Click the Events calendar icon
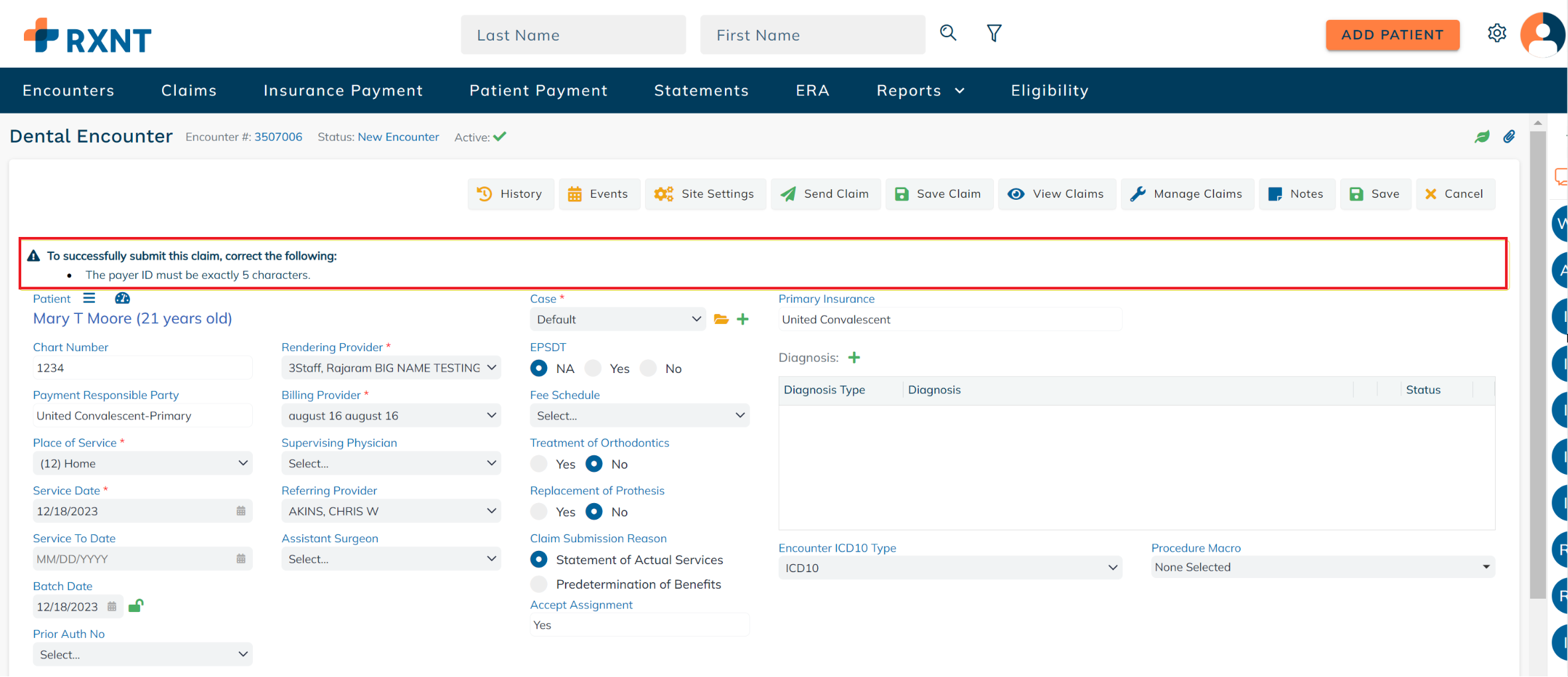Viewport: 1568px width, 677px height. pyautogui.click(x=575, y=194)
